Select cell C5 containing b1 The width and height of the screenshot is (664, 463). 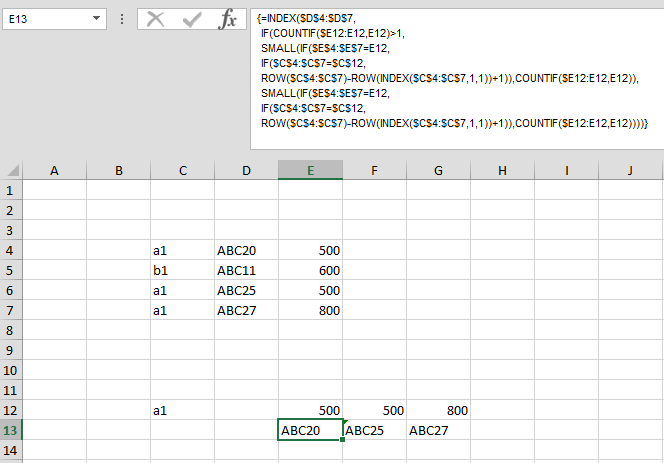coord(183,270)
